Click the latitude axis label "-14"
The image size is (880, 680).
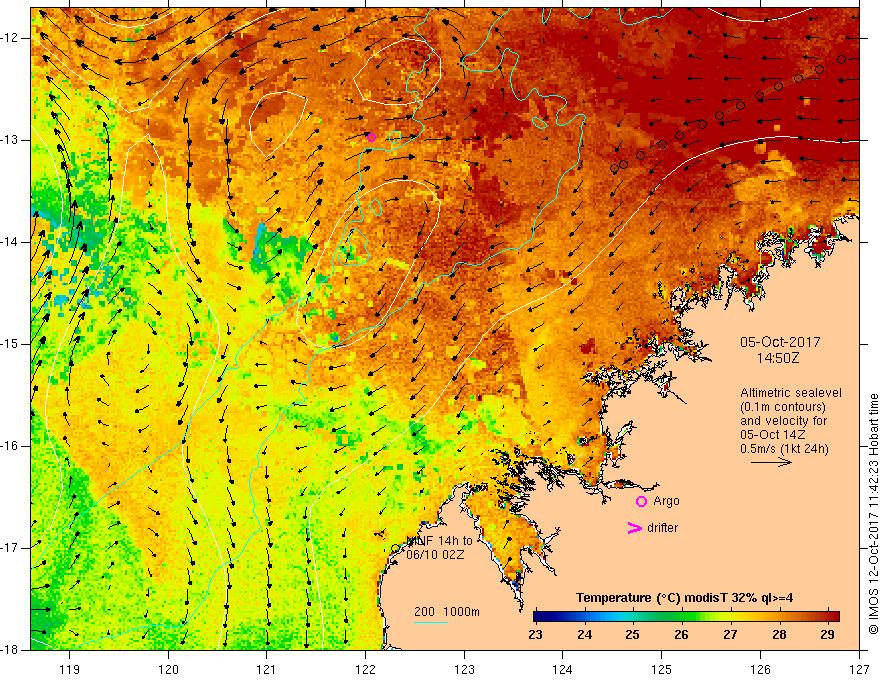[x=11, y=242]
